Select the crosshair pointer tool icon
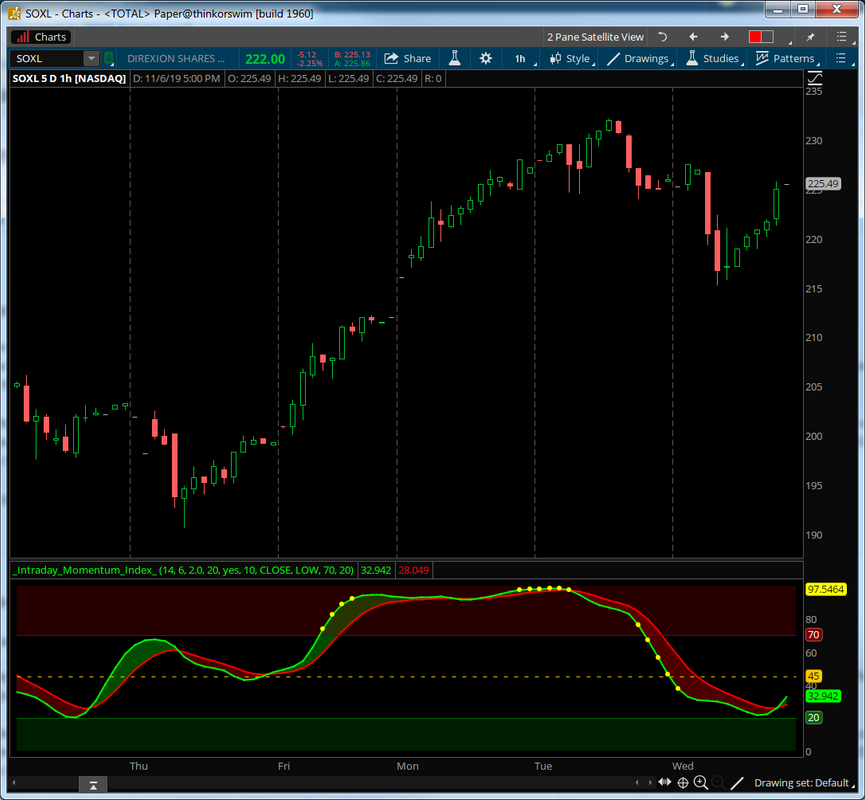Viewport: 865px width, 800px height. pos(683,782)
